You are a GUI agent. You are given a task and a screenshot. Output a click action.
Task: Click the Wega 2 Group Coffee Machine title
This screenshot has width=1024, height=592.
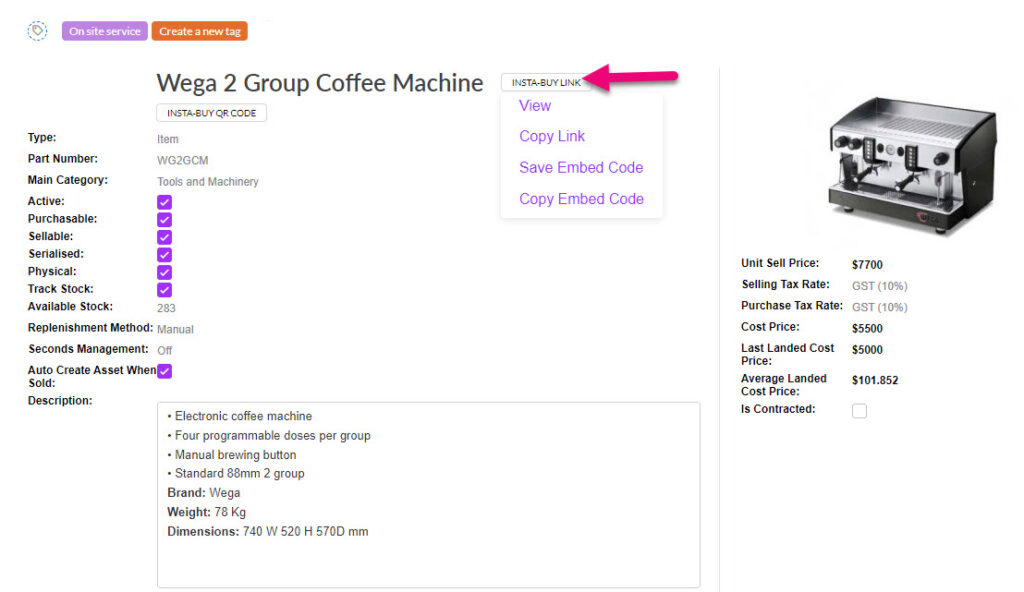click(320, 83)
